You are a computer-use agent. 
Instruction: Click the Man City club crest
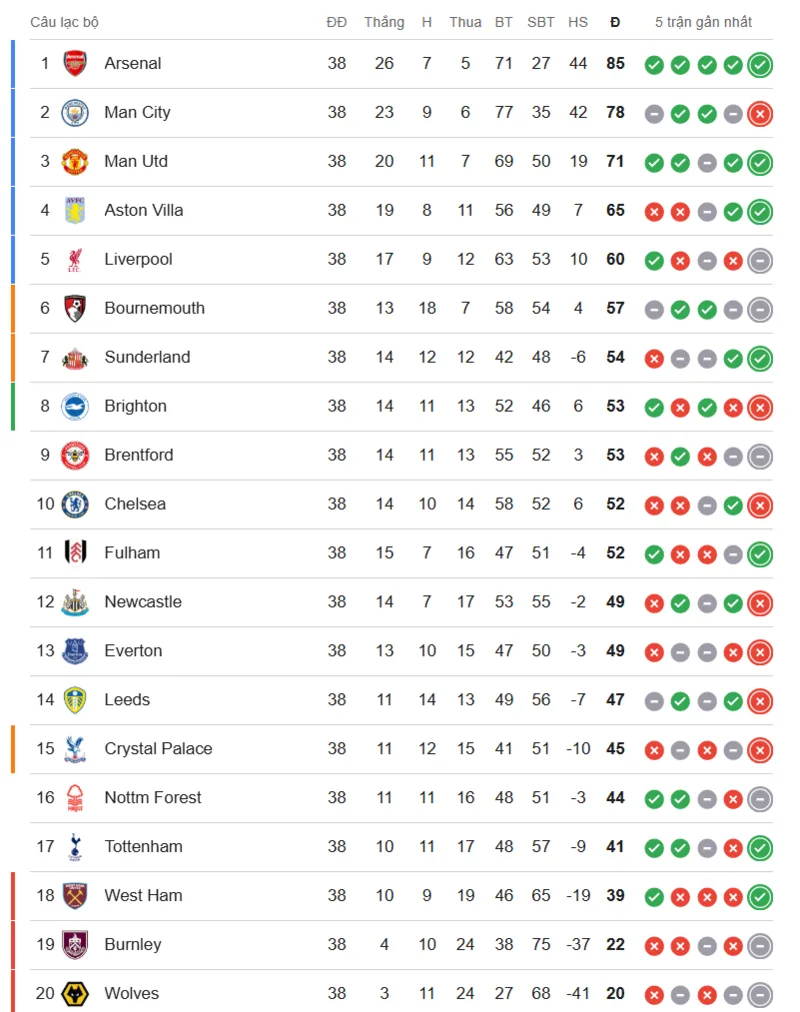click(75, 112)
